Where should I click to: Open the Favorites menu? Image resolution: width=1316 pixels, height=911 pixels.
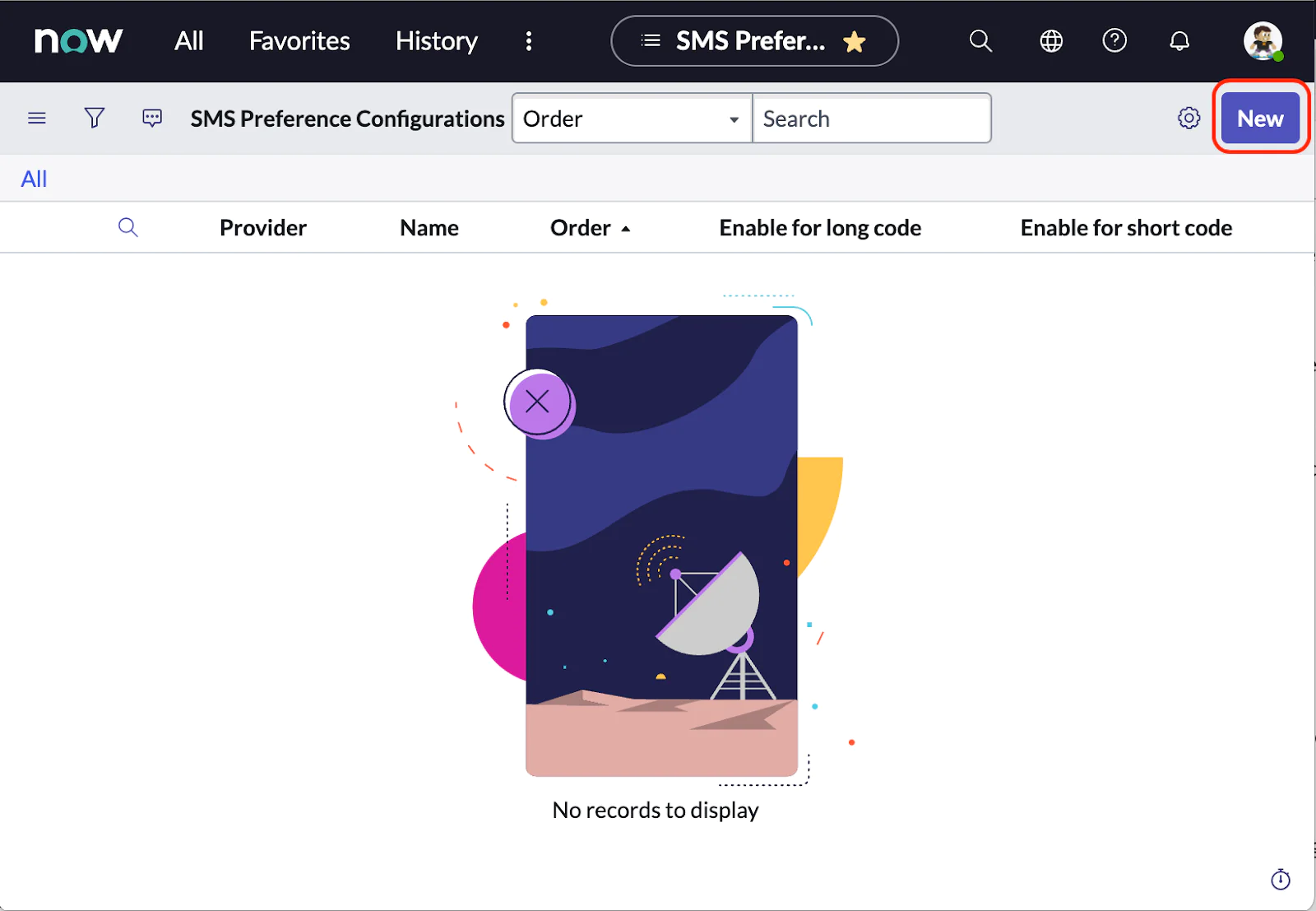pos(299,41)
